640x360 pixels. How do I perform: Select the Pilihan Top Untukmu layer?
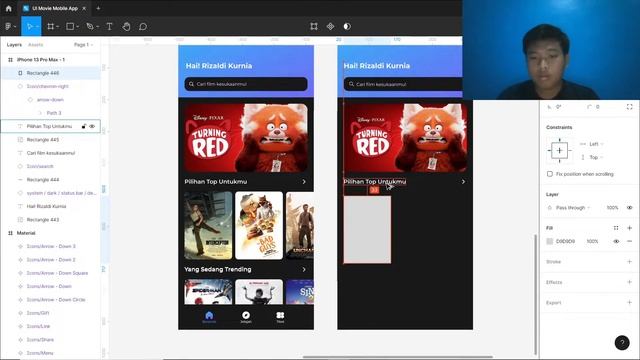(x=49, y=127)
